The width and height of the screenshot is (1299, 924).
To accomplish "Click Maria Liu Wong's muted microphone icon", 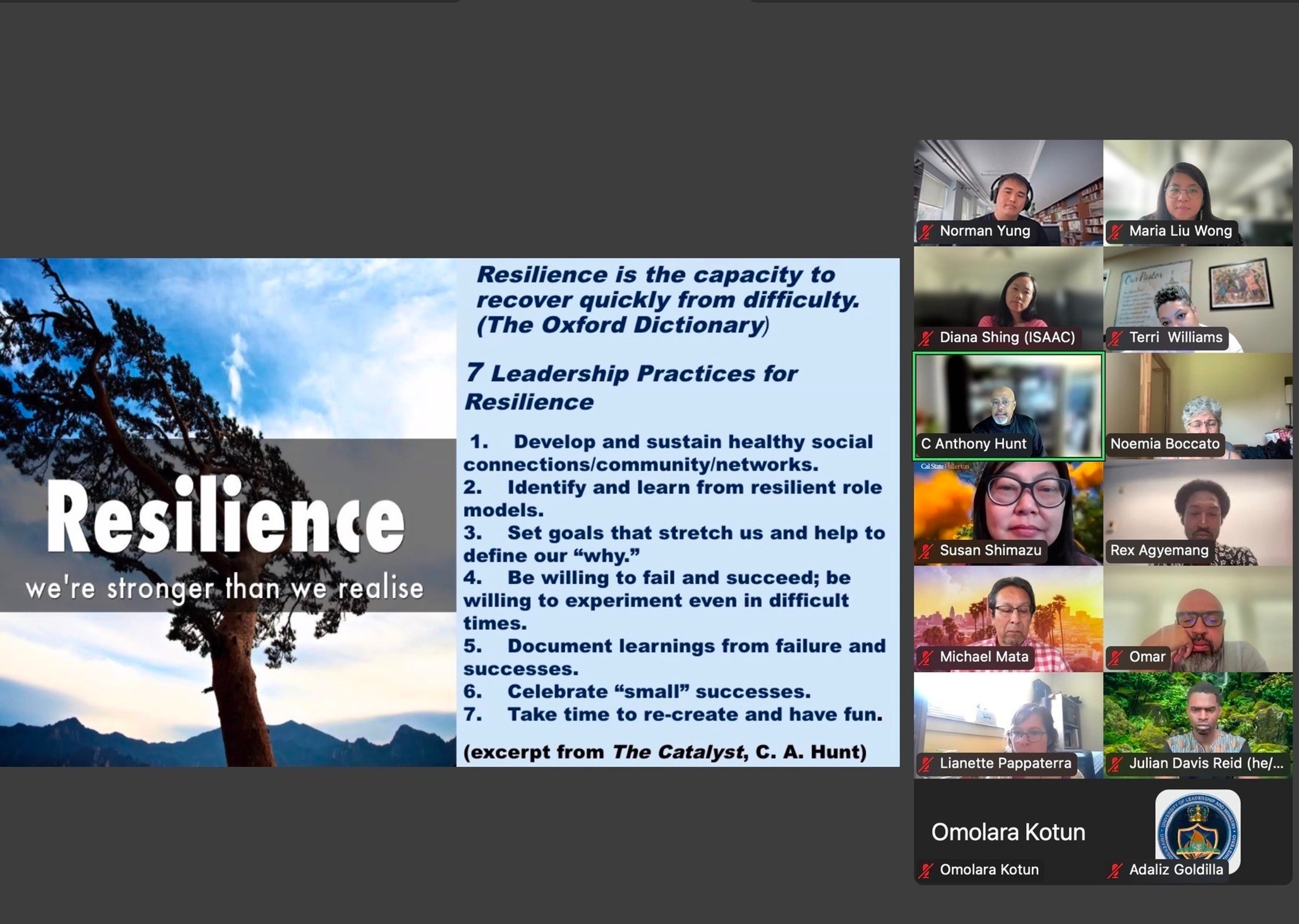I will 1116,232.
